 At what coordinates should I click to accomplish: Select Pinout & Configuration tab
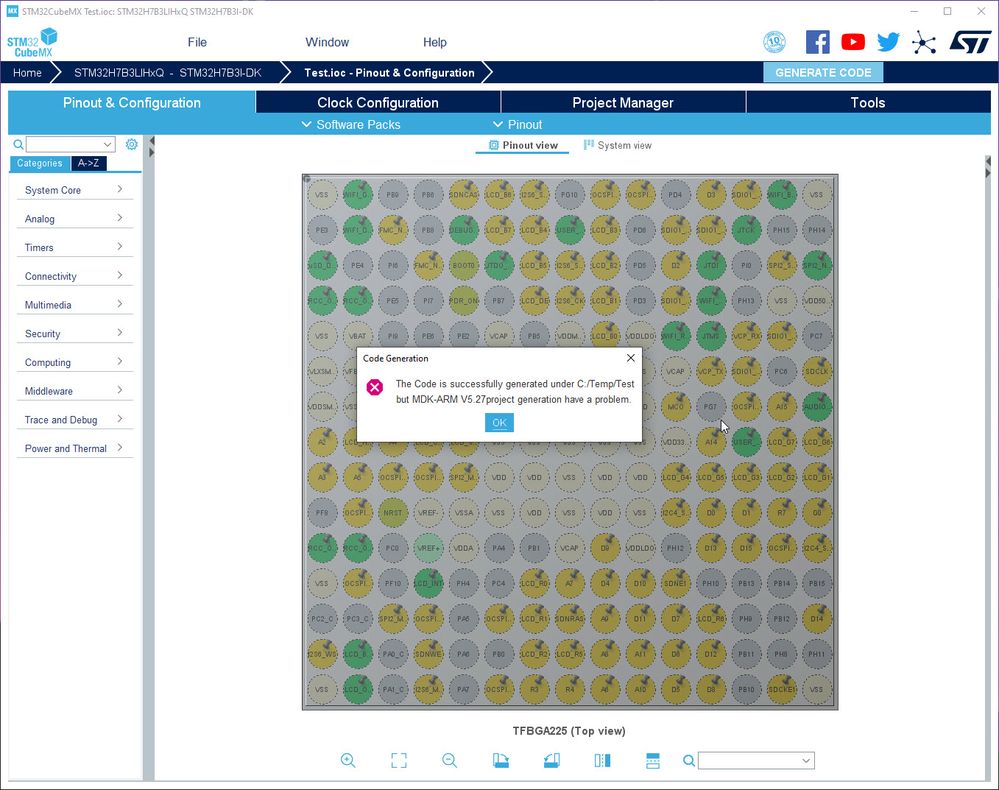[131, 103]
